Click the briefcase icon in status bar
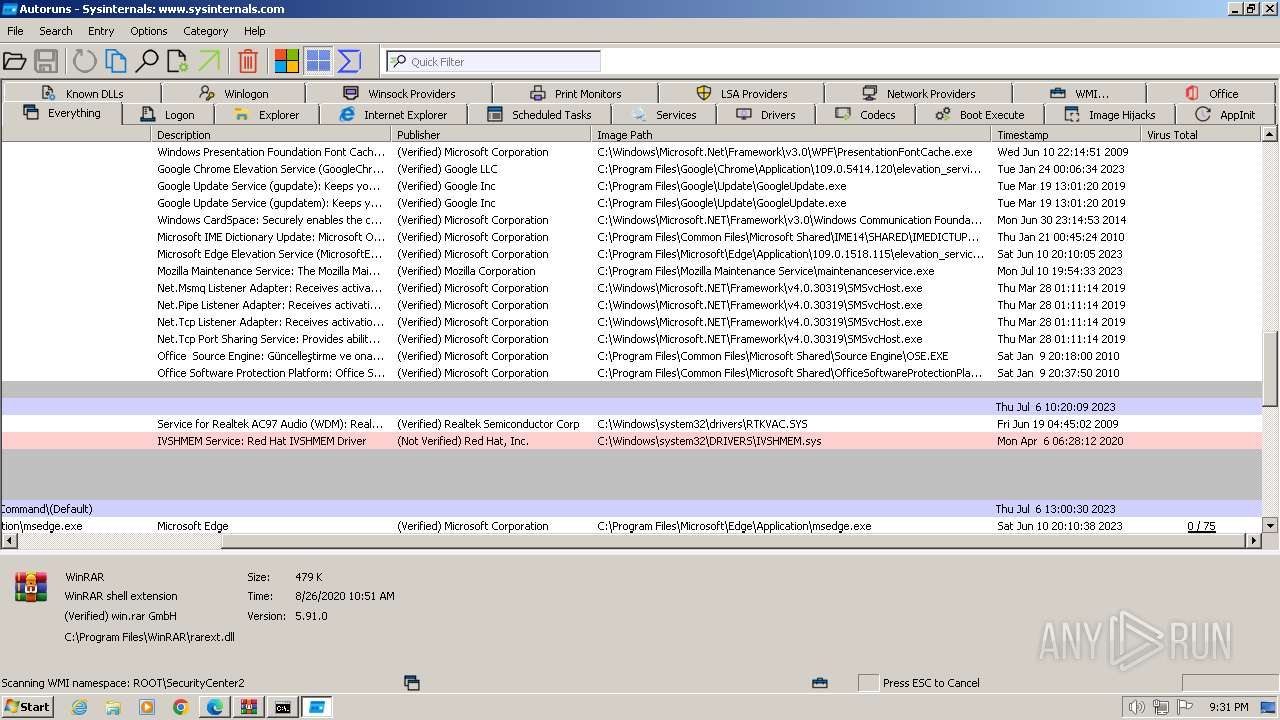This screenshot has width=1280, height=720. click(x=820, y=683)
